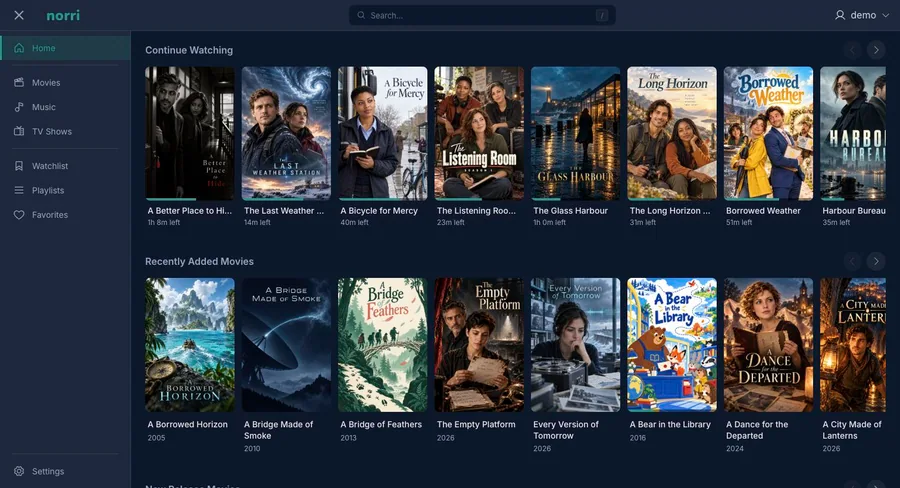
Task: Click 'A Borrowed Horizon' title text
Action: [x=188, y=424]
